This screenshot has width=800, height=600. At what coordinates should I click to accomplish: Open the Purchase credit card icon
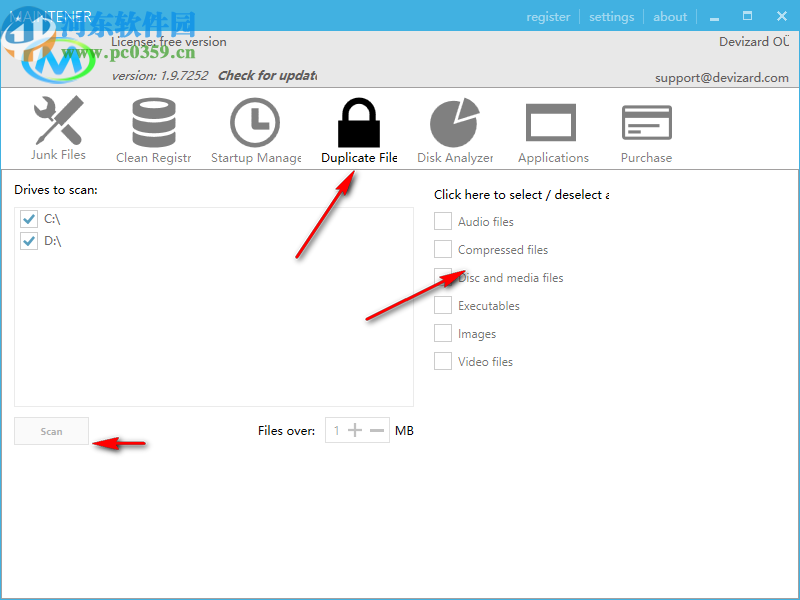tap(646, 122)
